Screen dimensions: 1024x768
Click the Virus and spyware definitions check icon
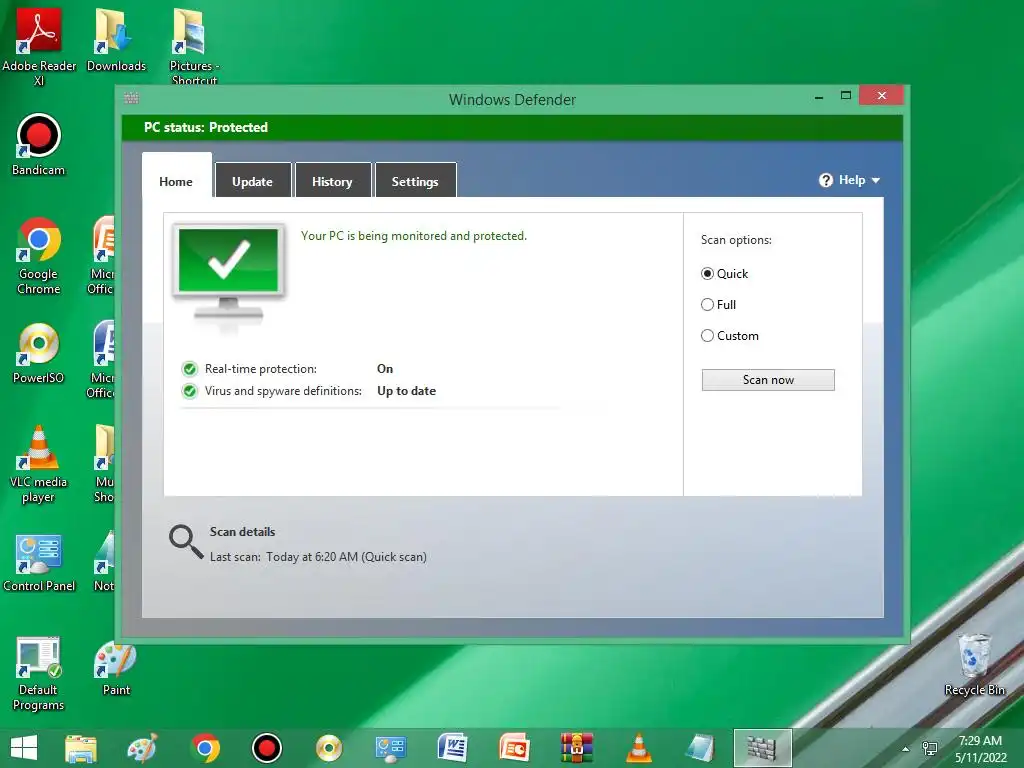(x=189, y=391)
